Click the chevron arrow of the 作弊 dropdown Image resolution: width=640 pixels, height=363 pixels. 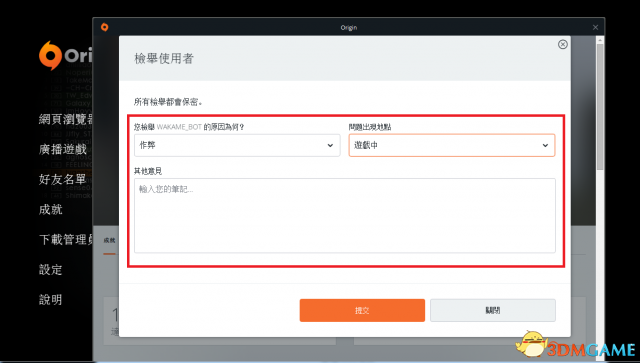pos(330,145)
